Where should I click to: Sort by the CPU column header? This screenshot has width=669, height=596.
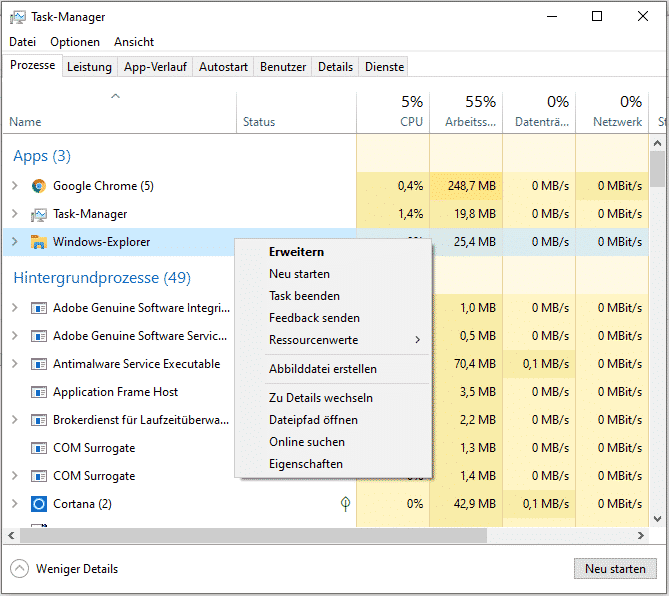tap(393, 112)
